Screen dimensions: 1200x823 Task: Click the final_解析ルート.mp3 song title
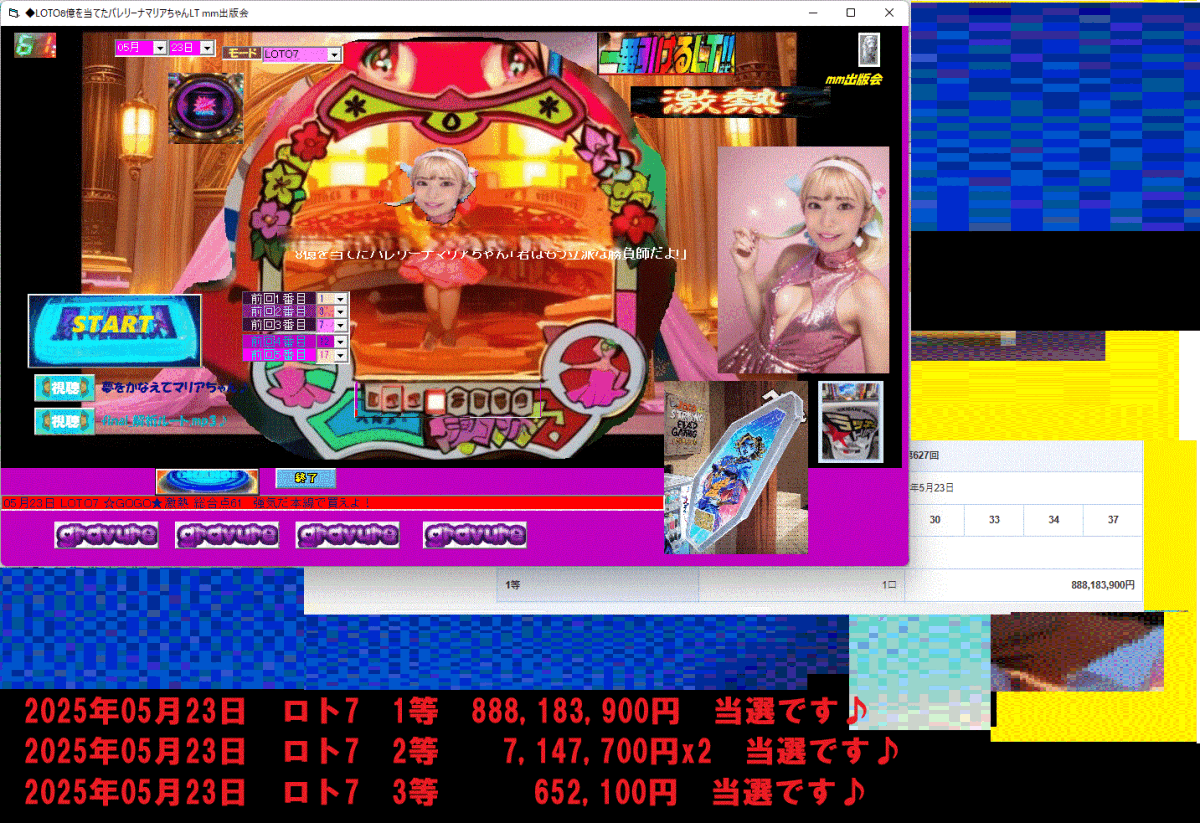[164, 421]
